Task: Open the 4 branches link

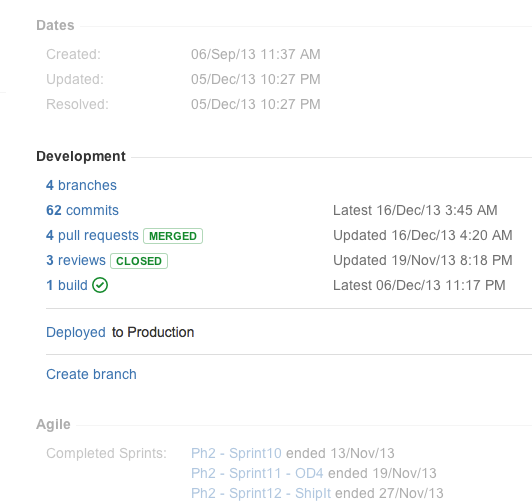Action: [81, 185]
